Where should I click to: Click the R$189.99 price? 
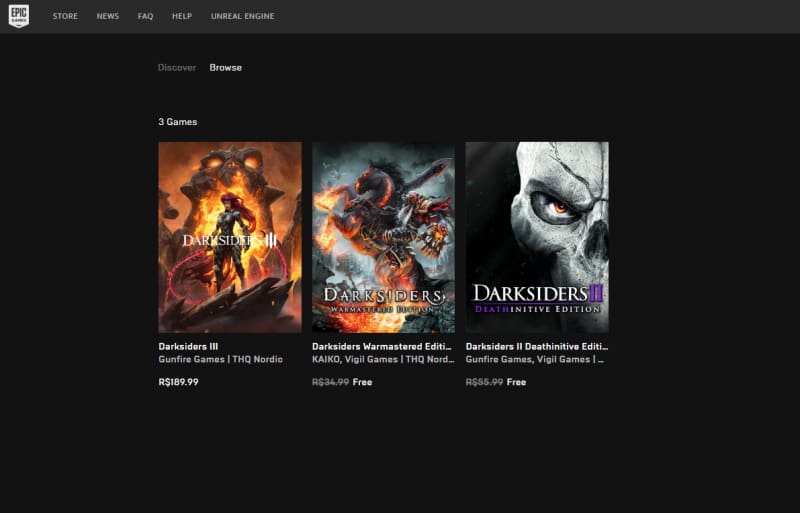(x=179, y=382)
